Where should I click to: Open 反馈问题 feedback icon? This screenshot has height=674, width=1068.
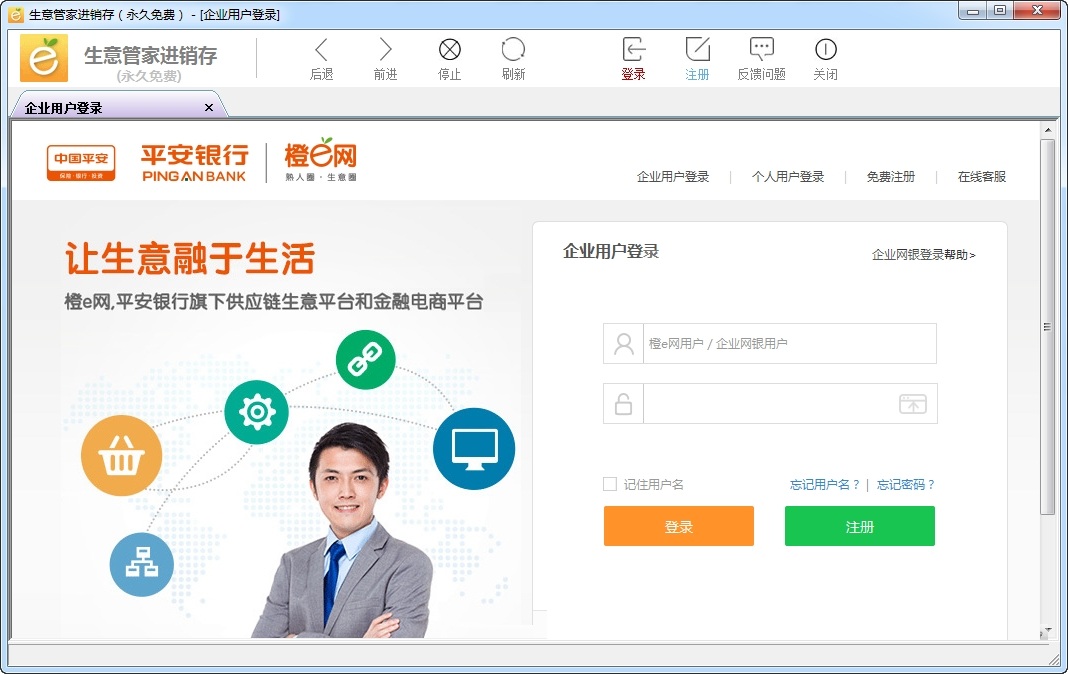pyautogui.click(x=761, y=49)
